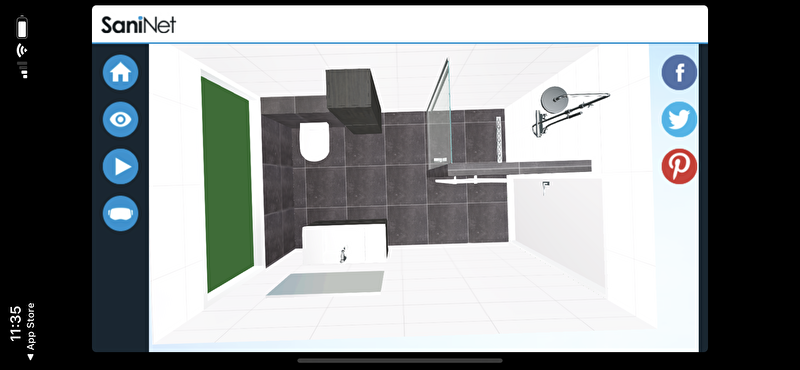This screenshot has width=800, height=370.
Task: Share the design on Facebook
Action: pyautogui.click(x=679, y=72)
